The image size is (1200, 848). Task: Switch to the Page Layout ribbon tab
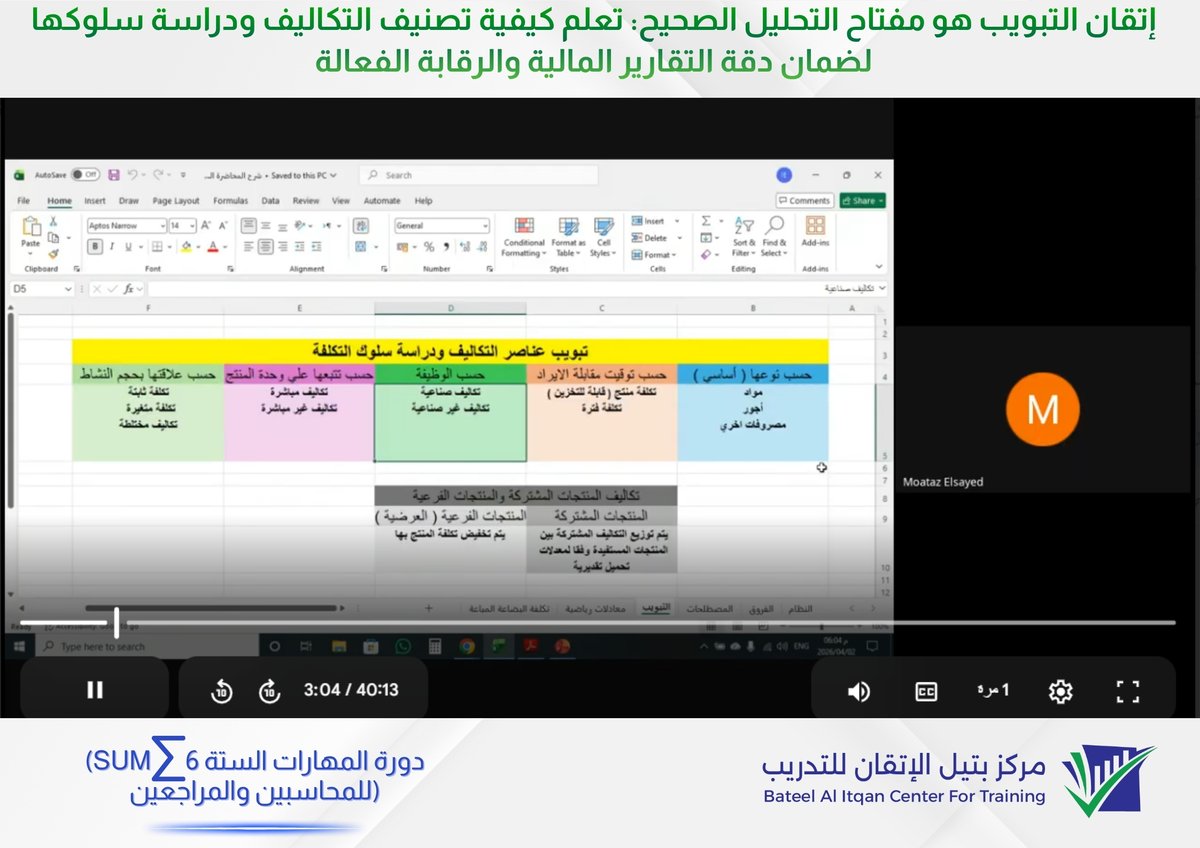click(x=176, y=200)
